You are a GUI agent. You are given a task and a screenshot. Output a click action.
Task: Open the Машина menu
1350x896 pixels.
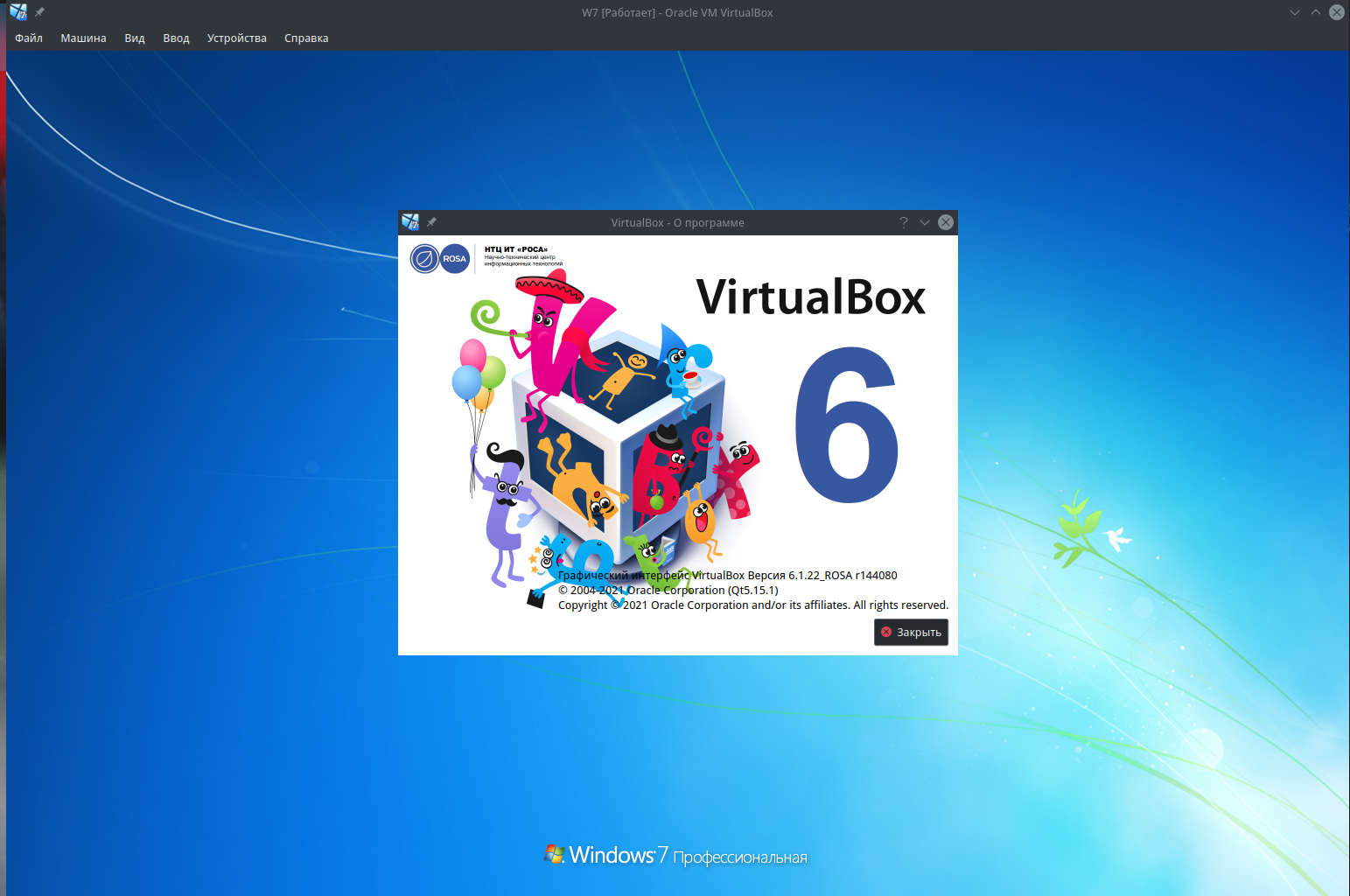[83, 38]
